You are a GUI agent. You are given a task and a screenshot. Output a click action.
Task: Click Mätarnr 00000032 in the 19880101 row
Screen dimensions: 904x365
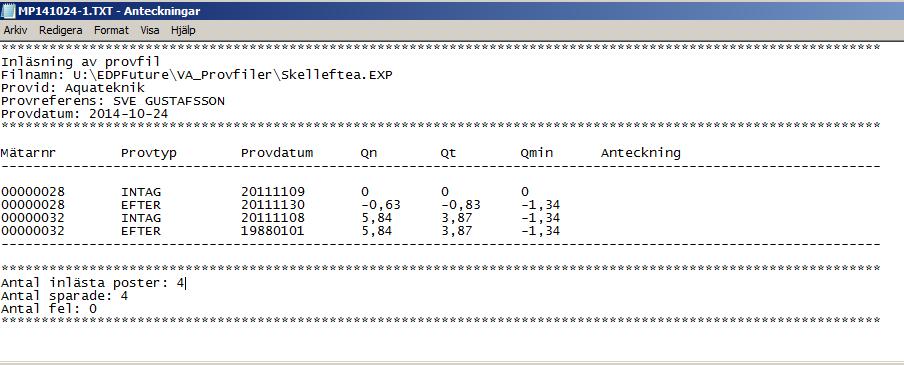(x=33, y=231)
